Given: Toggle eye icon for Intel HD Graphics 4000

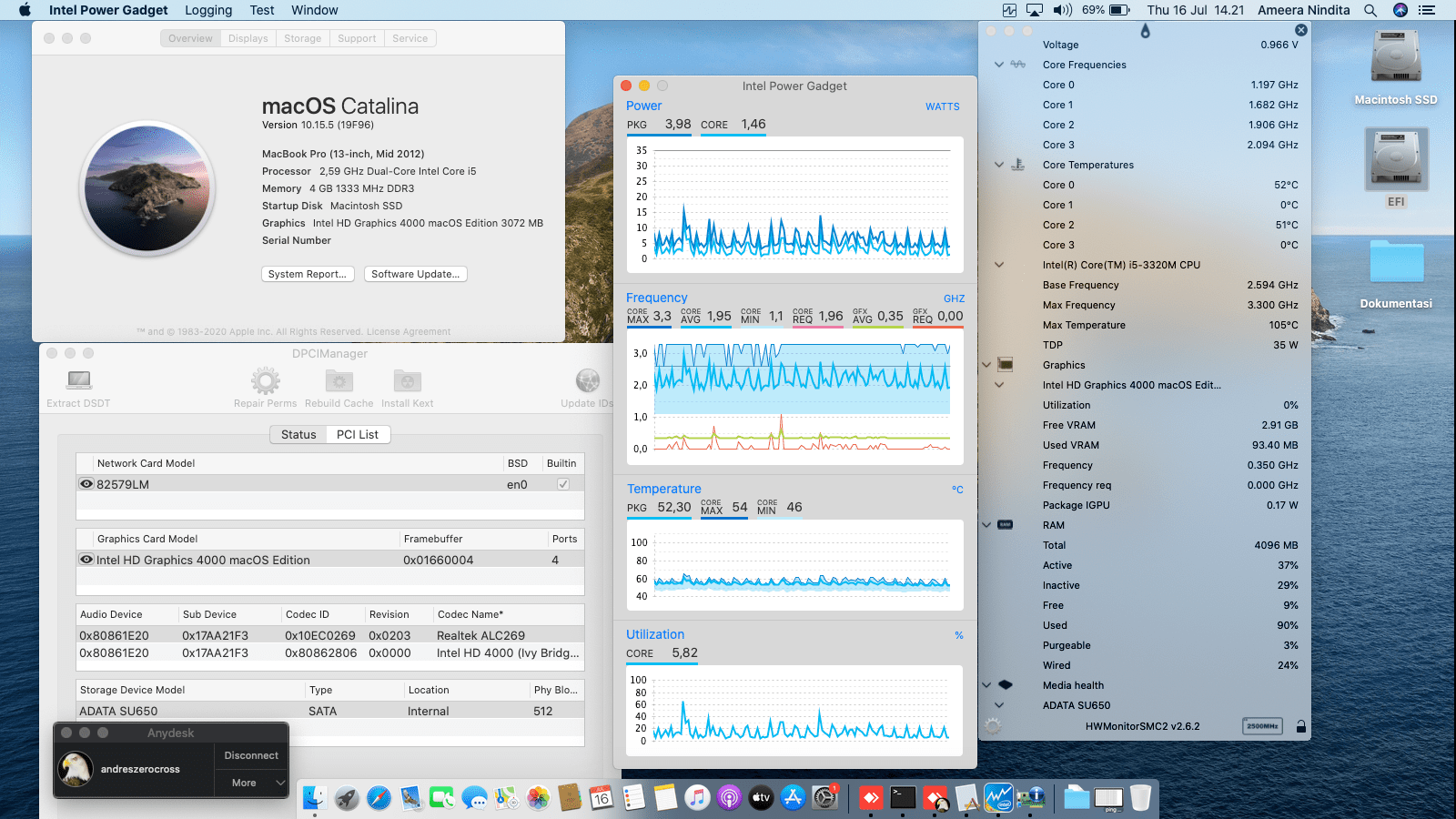Looking at the screenshot, I should 86,560.
